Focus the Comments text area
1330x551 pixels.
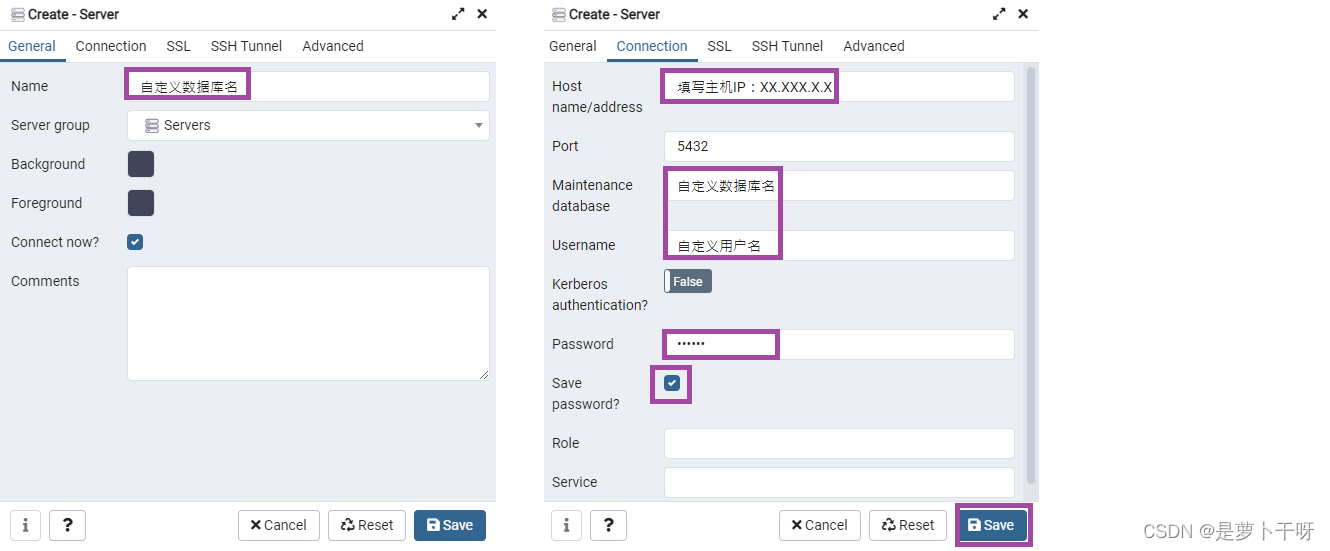[x=308, y=323]
